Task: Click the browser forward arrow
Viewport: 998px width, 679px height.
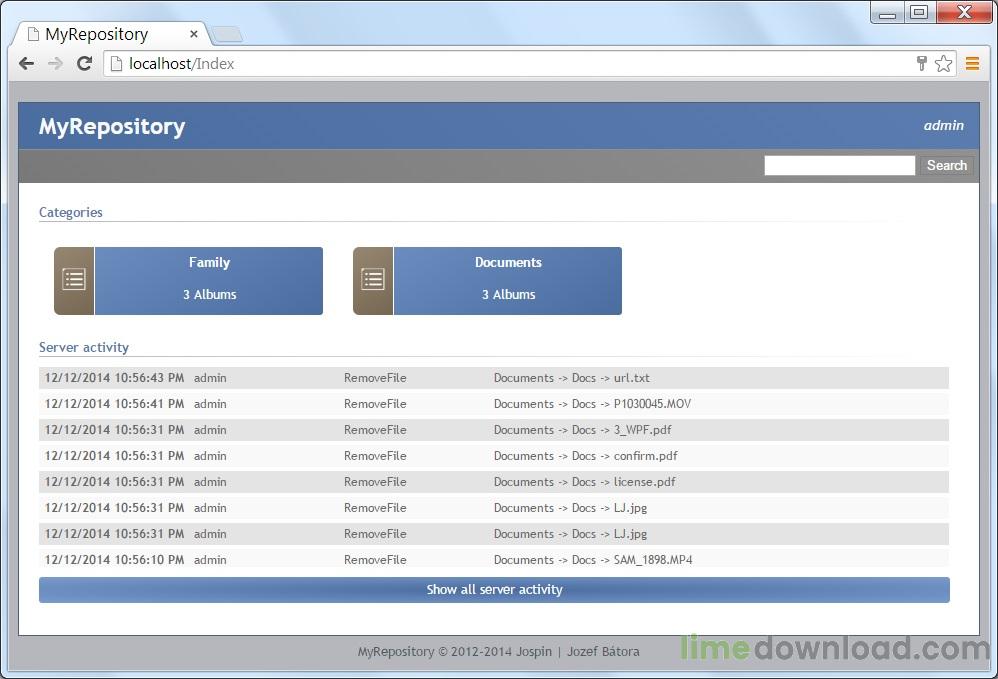Action: tap(56, 63)
